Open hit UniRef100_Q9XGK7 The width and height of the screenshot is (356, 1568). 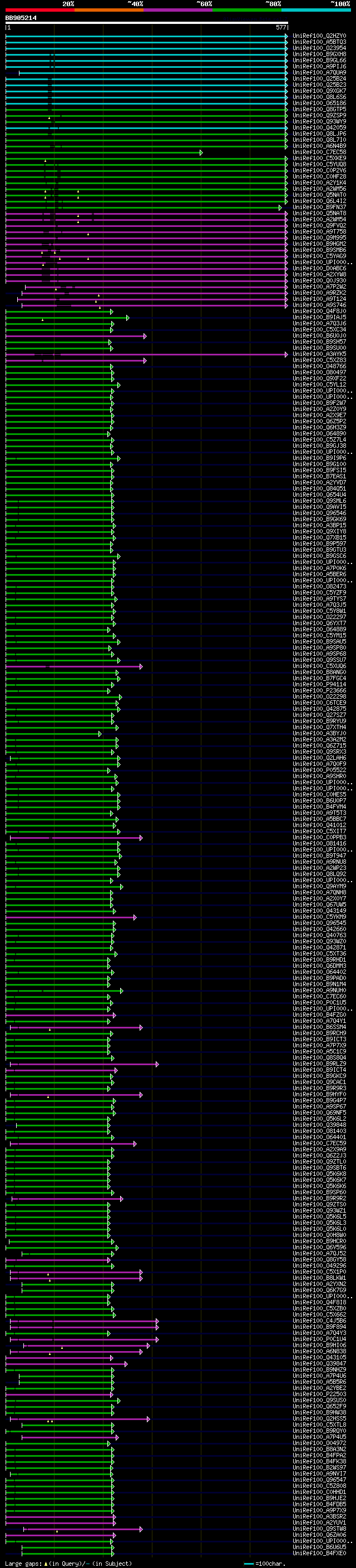coord(319,91)
